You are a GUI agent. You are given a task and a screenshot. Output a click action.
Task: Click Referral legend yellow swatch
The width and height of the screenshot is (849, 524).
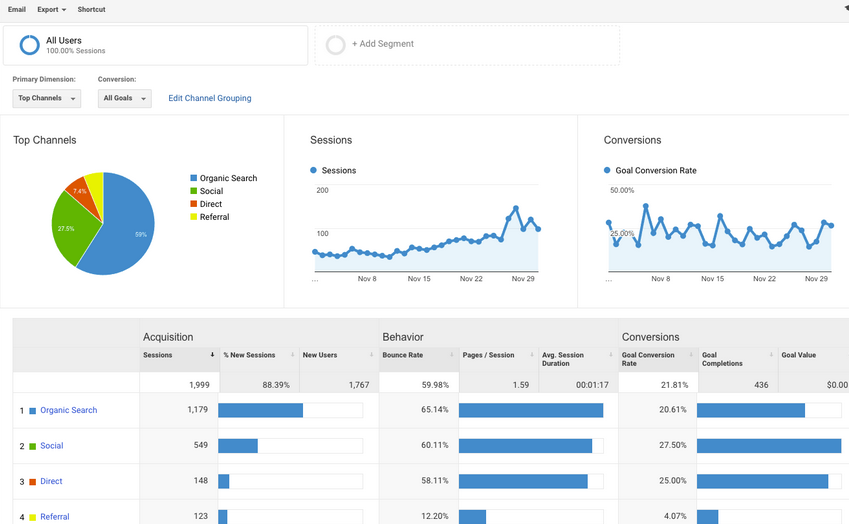193,217
